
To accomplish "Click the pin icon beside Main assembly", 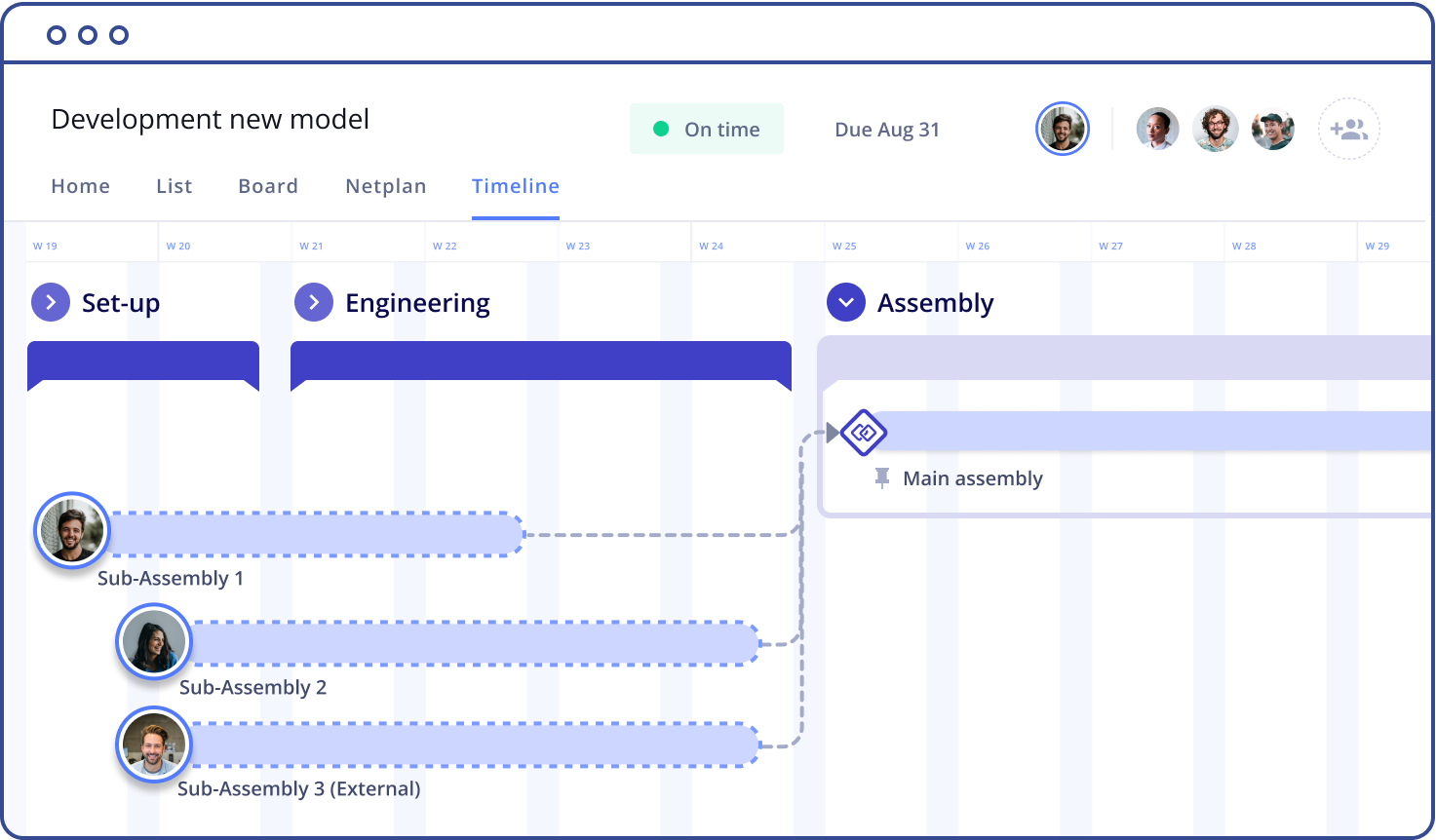I will tap(882, 477).
